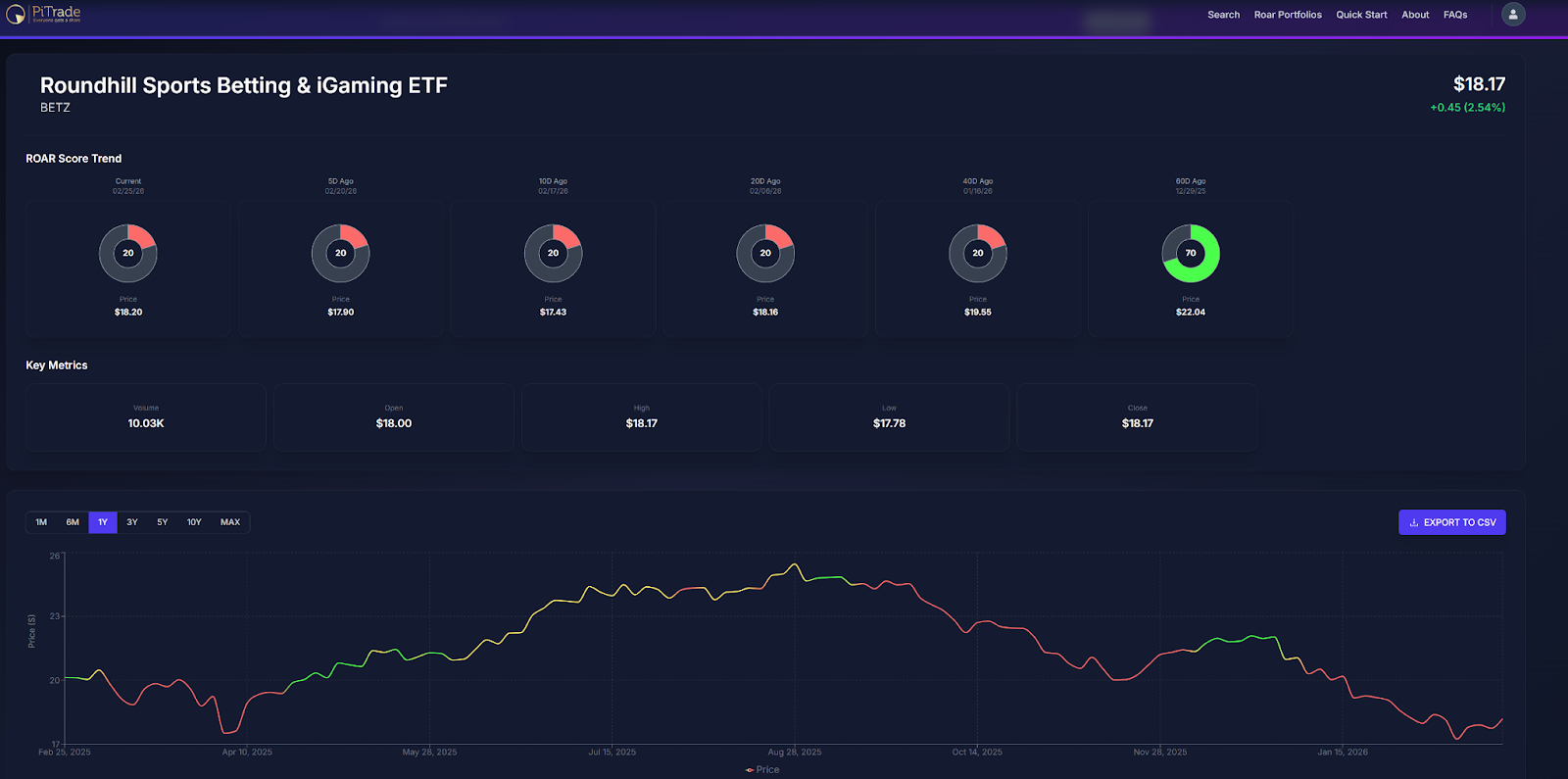Click the +0.45 (2.54%) change value
Image resolution: width=1568 pixels, height=779 pixels.
click(1467, 108)
